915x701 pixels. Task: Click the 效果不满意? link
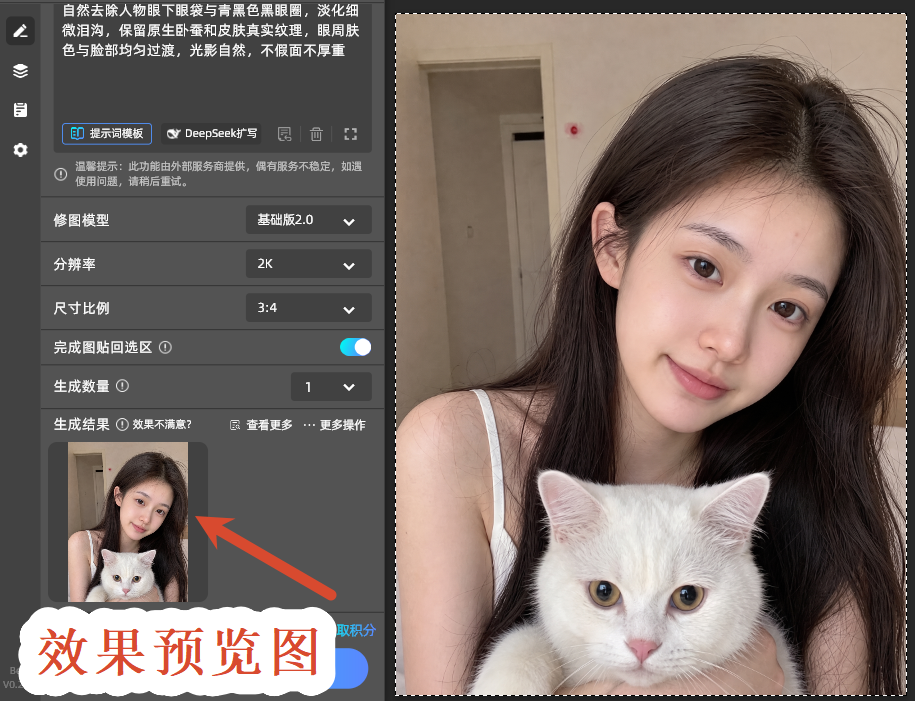pyautogui.click(x=162, y=424)
